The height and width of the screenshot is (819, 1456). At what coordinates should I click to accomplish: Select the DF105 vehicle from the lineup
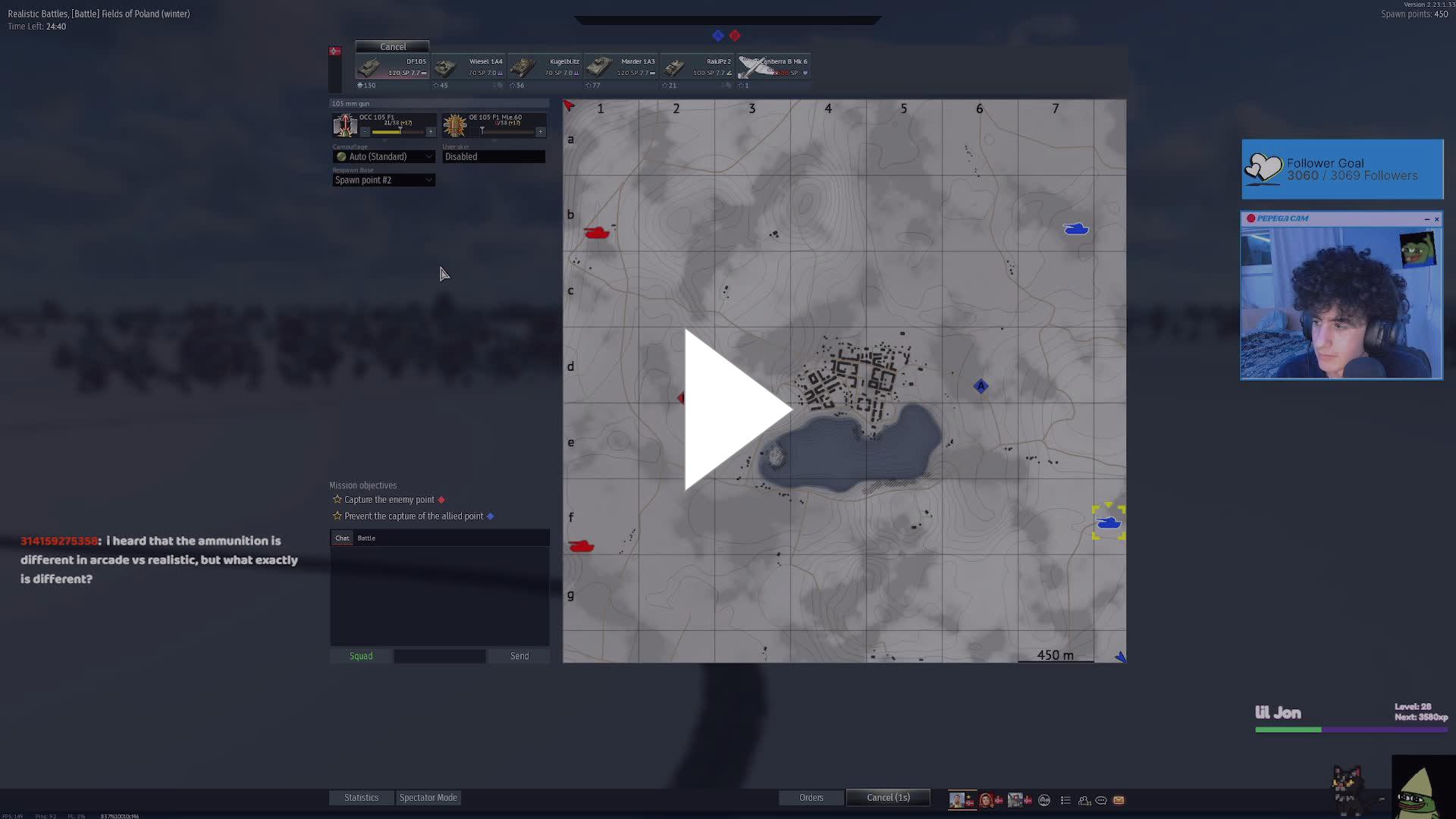[x=391, y=68]
